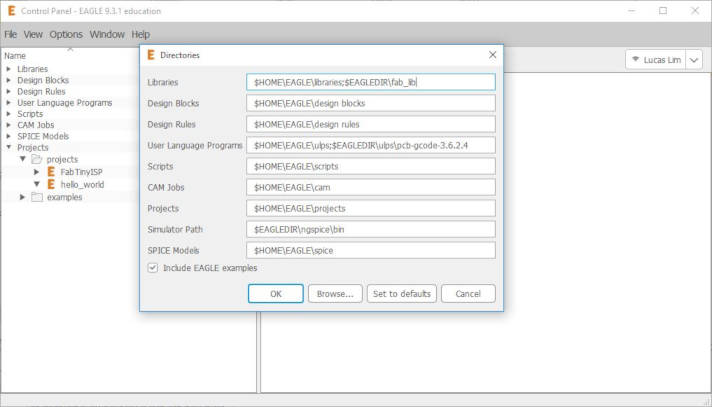Click the Libraries directory path field
712x407 pixels.
point(371,82)
